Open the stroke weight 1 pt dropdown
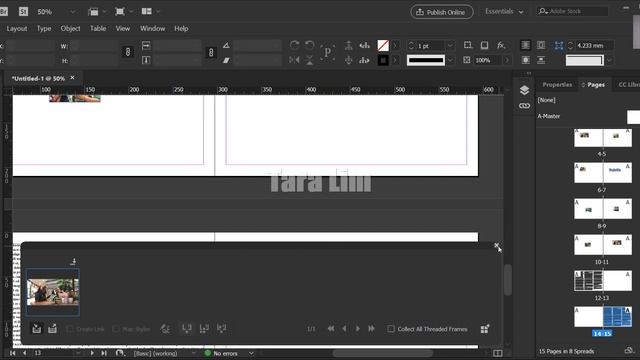 [450, 46]
